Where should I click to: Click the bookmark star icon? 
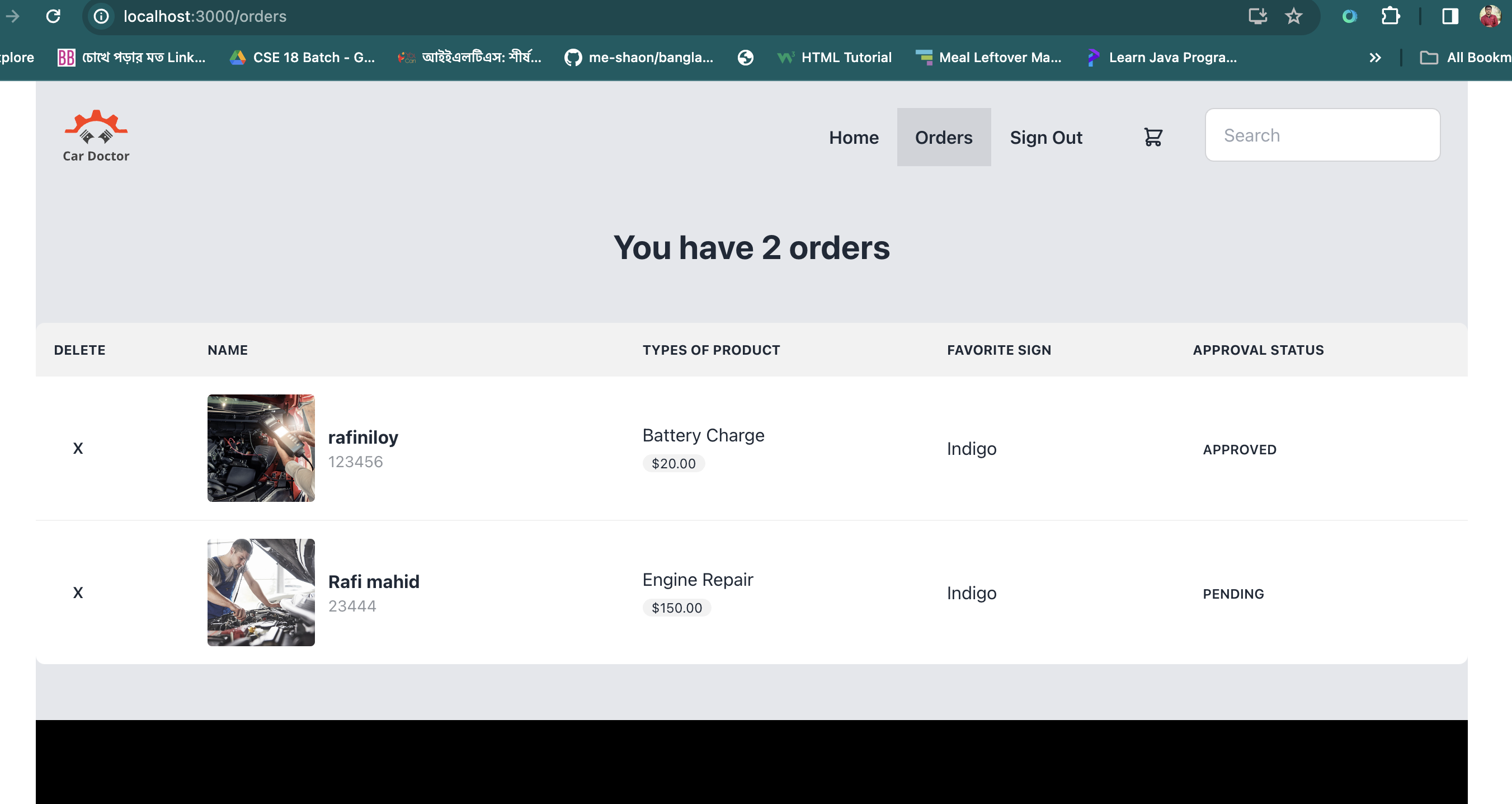(x=1294, y=16)
